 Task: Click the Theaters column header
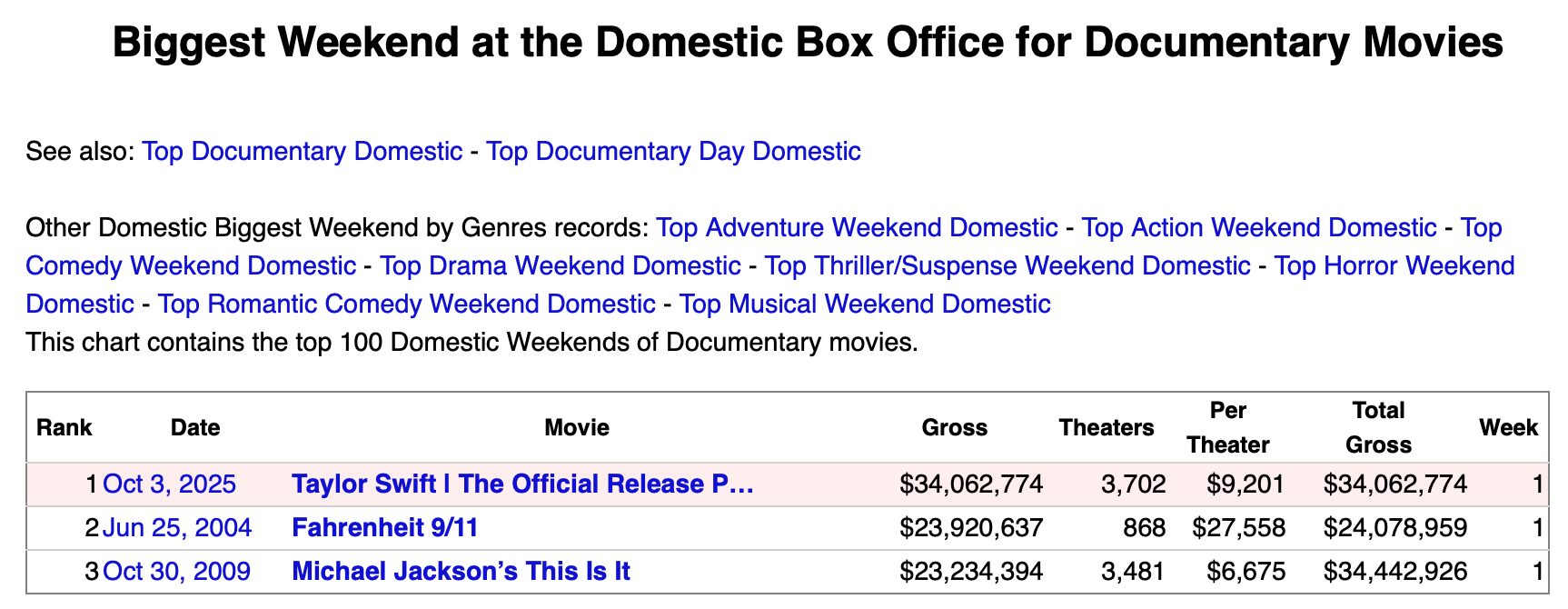tap(1106, 428)
